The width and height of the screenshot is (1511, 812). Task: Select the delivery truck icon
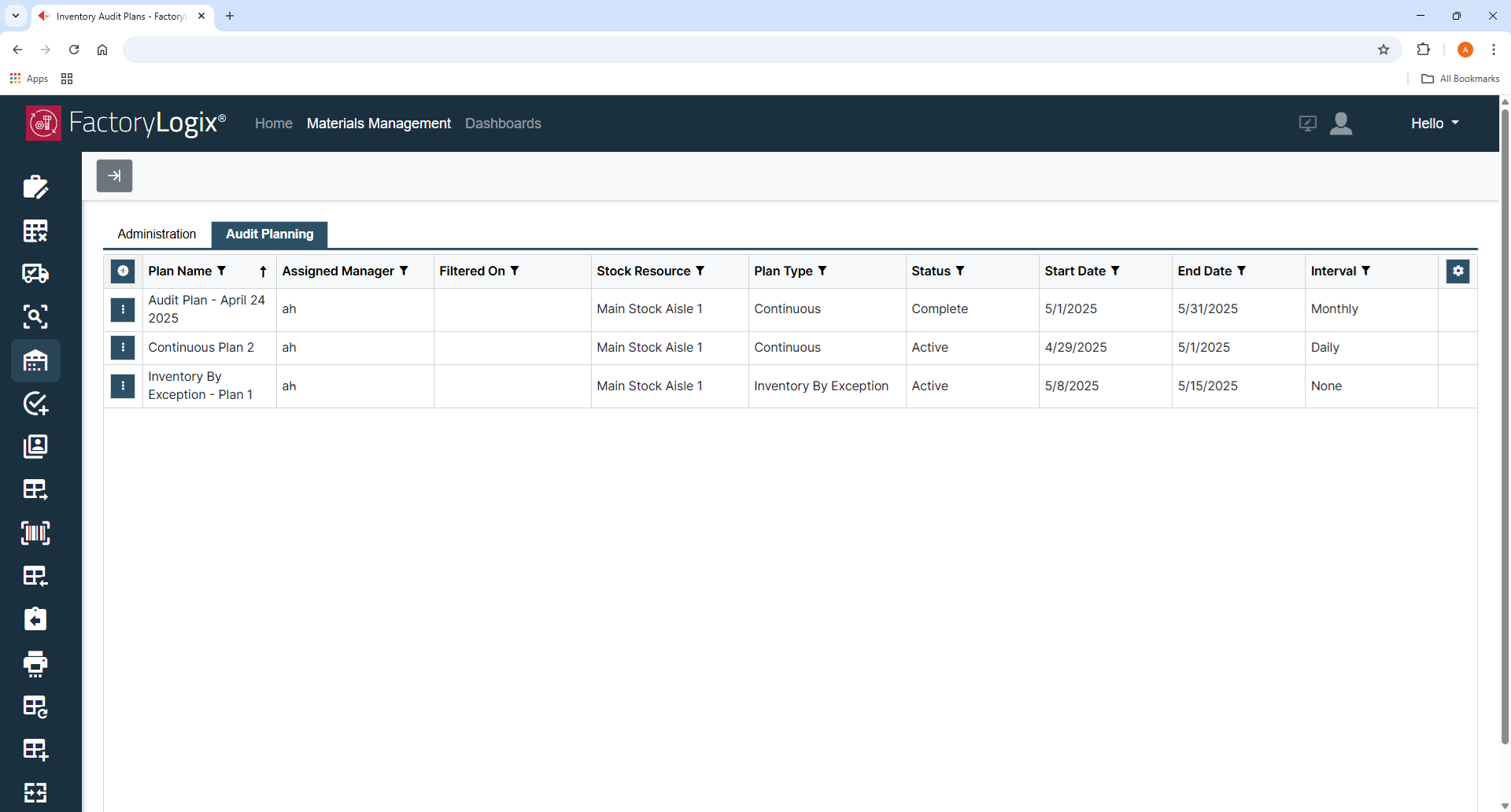click(35, 273)
